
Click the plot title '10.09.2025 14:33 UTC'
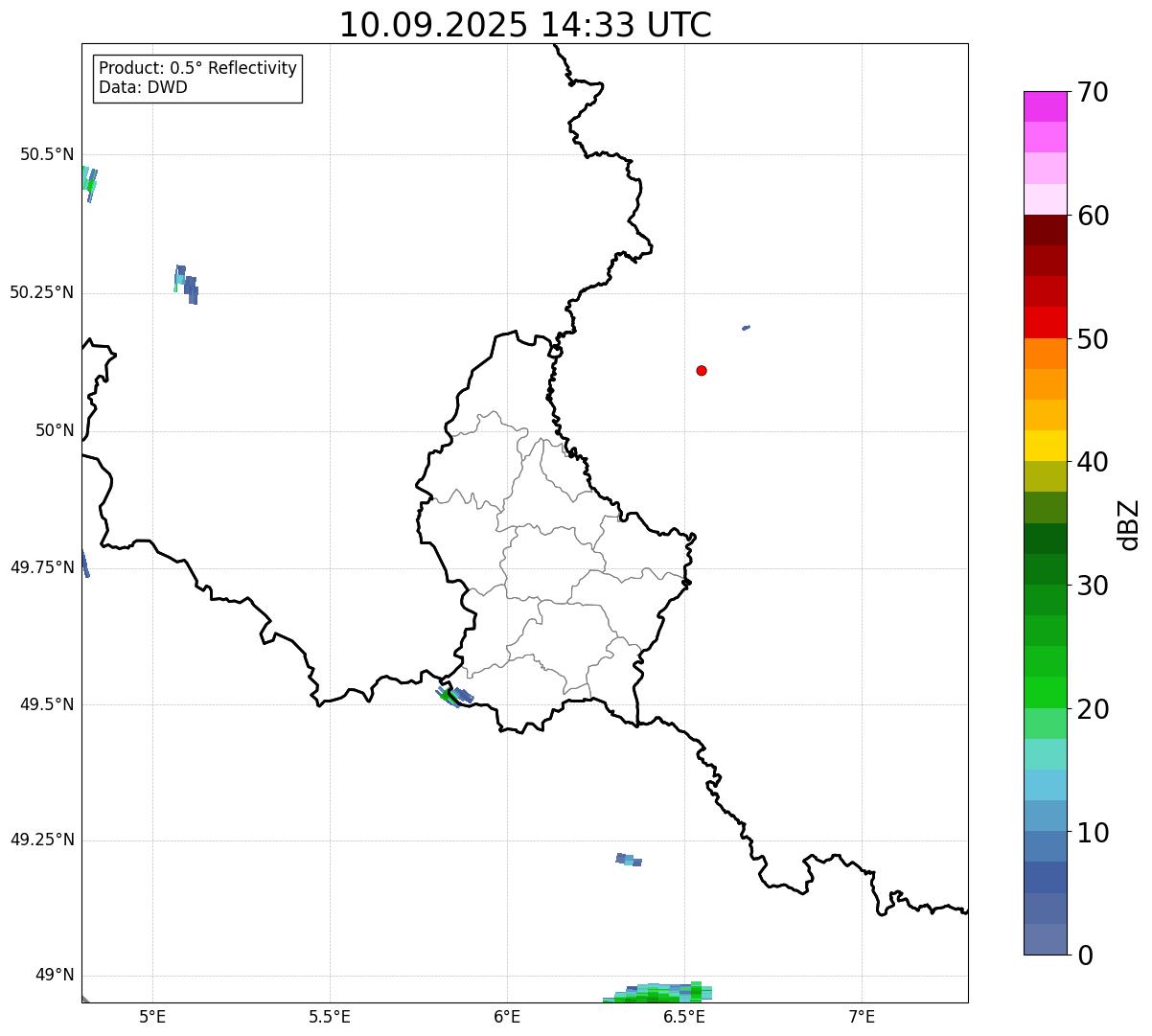525,24
